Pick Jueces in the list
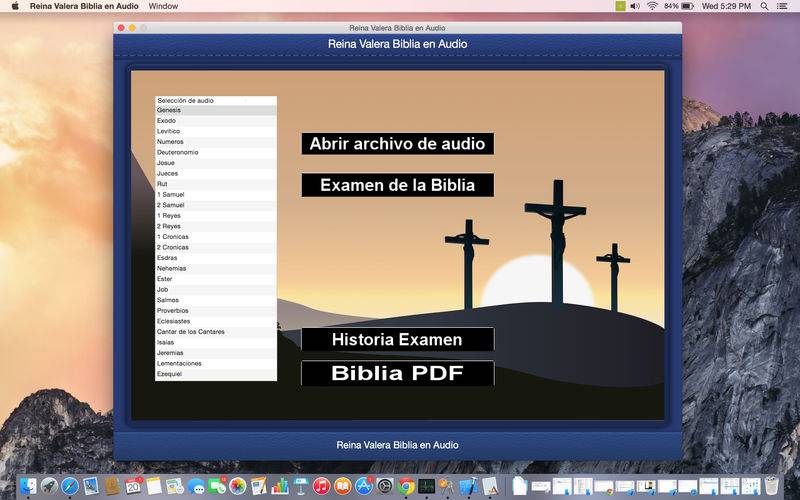This screenshot has width=800, height=500. (x=216, y=173)
